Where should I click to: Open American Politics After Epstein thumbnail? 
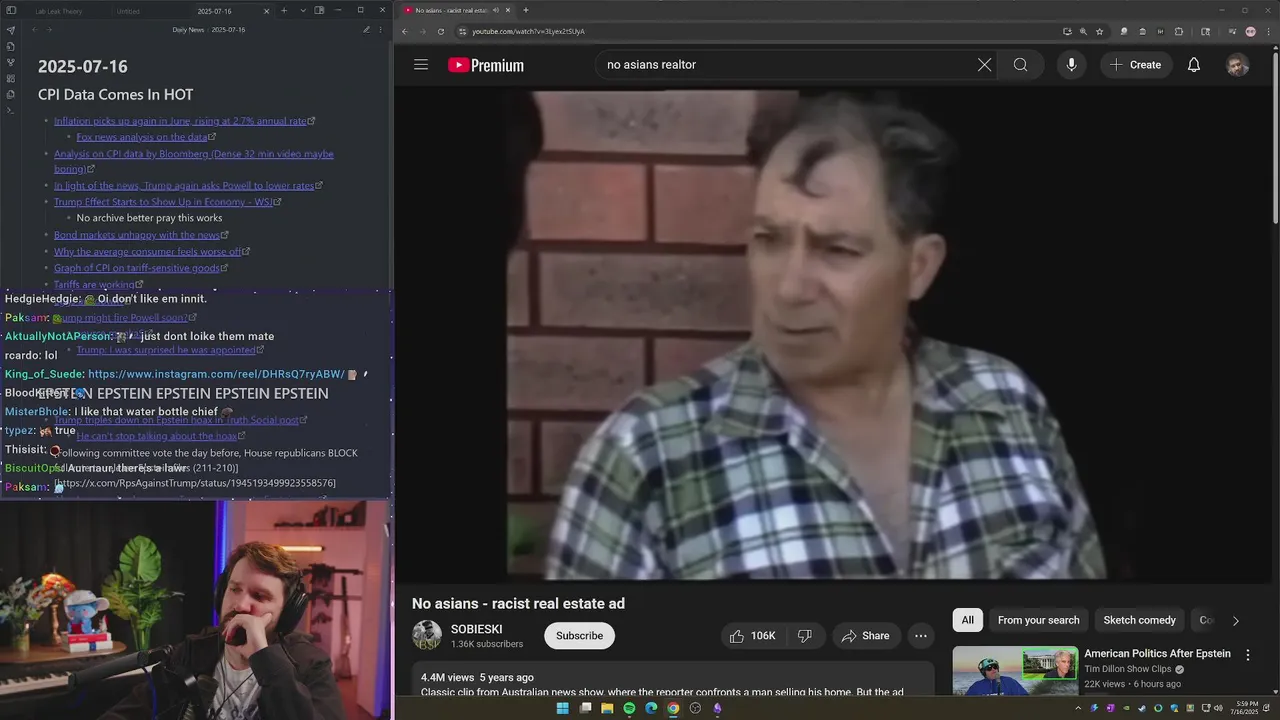(x=1015, y=671)
